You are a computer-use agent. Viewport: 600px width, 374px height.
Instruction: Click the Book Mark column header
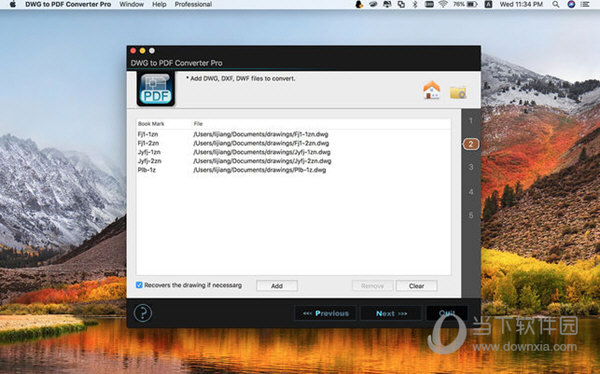point(151,124)
